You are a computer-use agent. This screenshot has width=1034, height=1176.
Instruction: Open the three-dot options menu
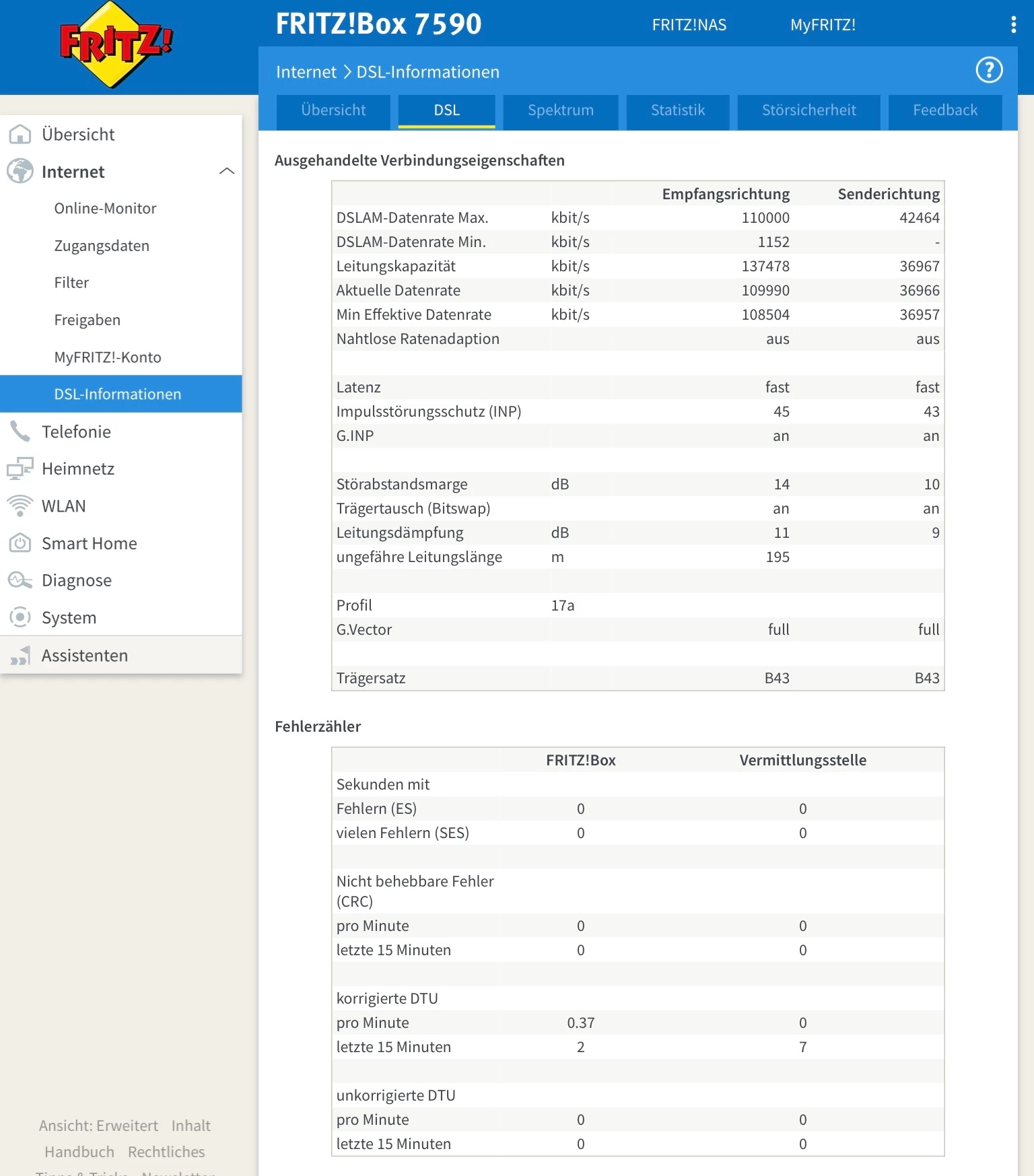tap(1013, 25)
